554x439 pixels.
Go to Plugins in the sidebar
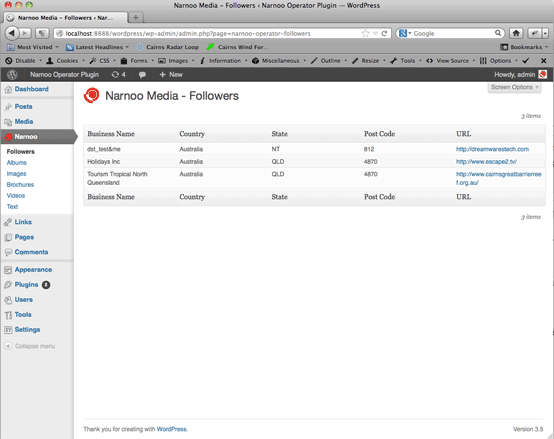click(26, 285)
